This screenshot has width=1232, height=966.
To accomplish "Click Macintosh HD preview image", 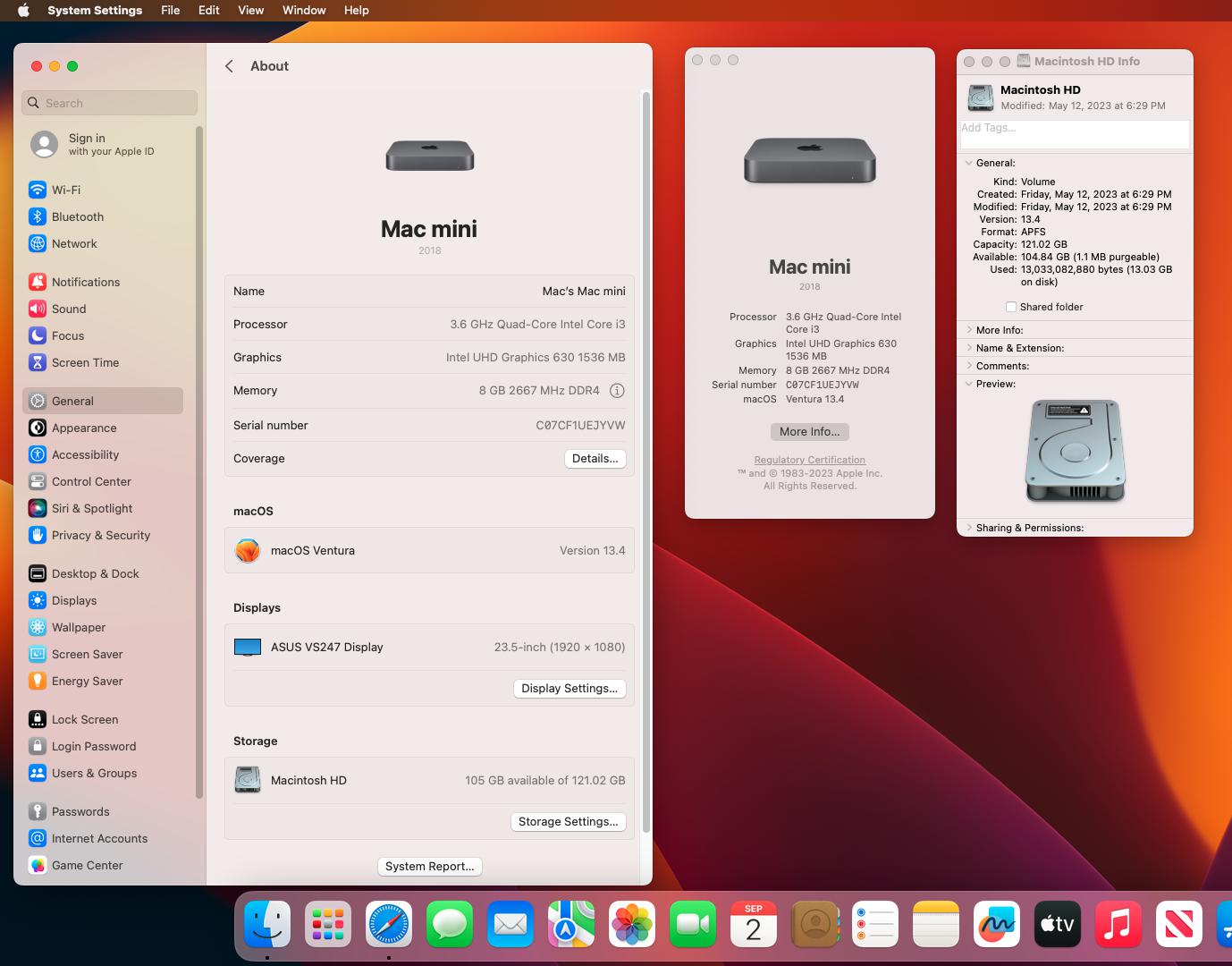I will pyautogui.click(x=1075, y=451).
